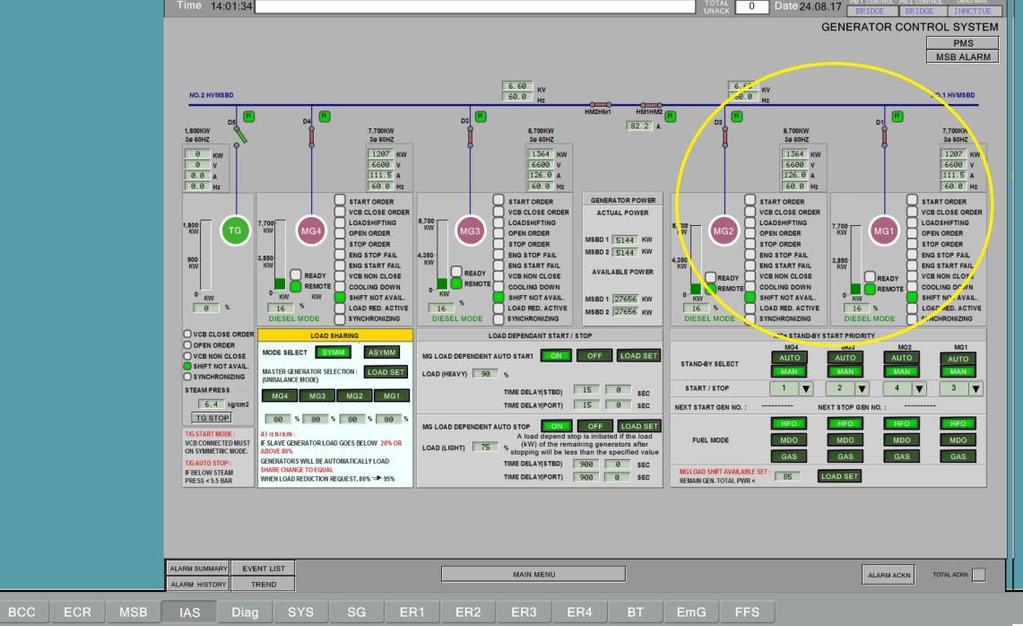
Task: Select the TG VCB CLOSE ORDER radio button
Action: point(187,334)
